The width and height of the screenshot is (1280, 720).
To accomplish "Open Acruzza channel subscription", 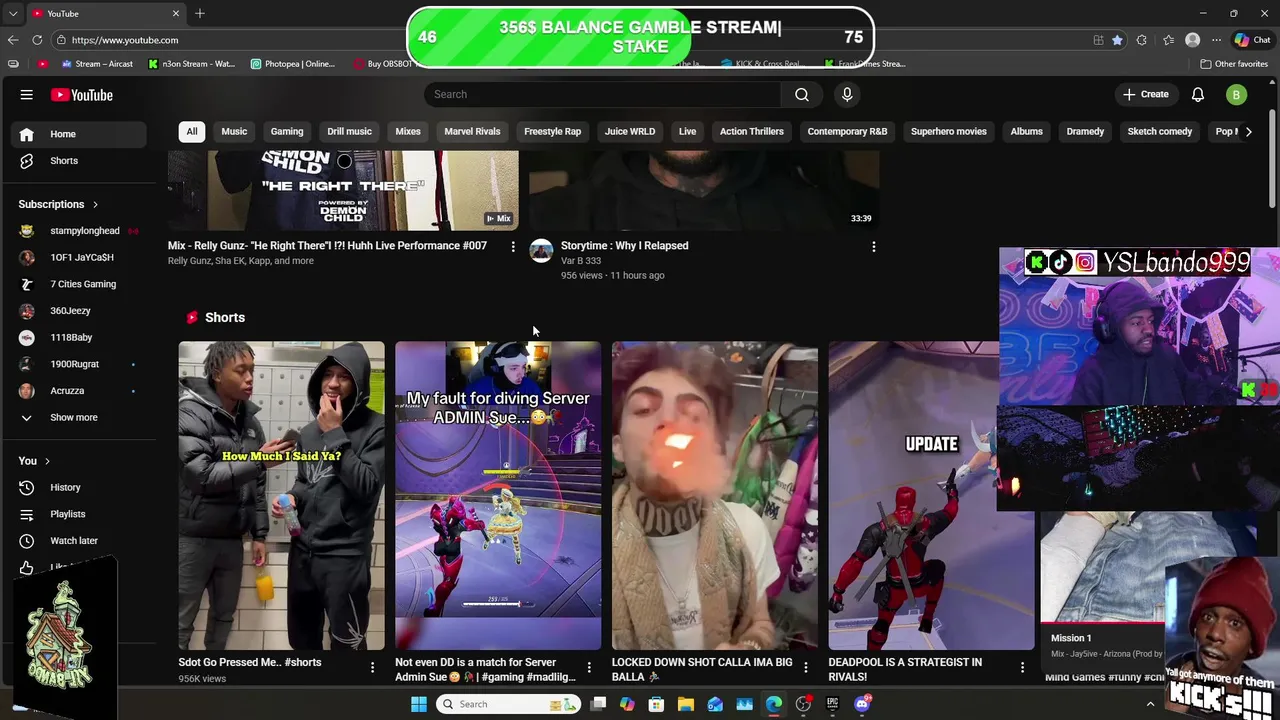I will click(x=79, y=391).
